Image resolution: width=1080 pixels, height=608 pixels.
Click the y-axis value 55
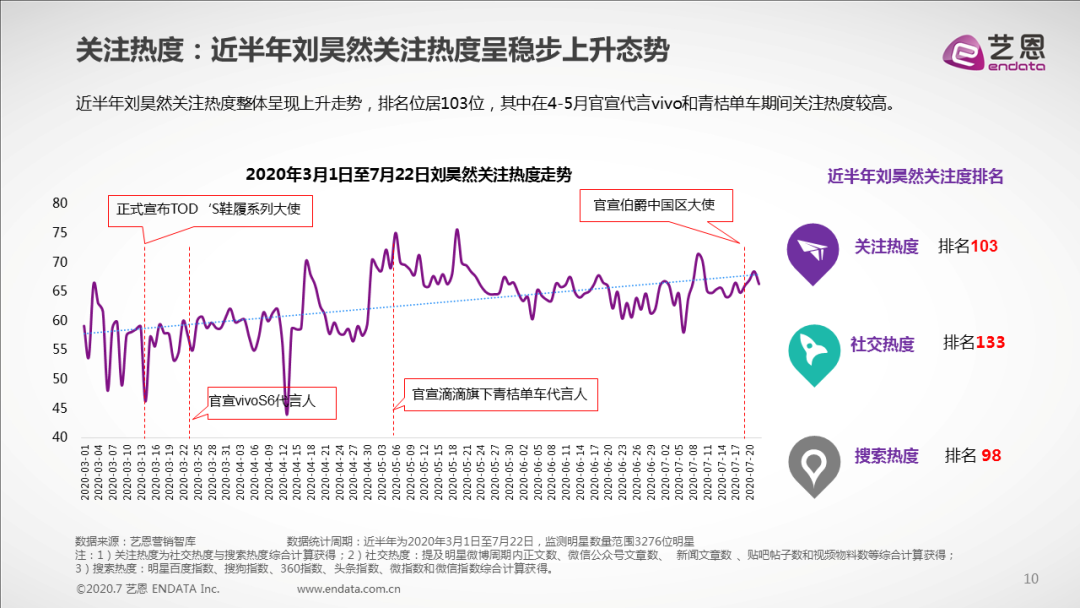60,349
